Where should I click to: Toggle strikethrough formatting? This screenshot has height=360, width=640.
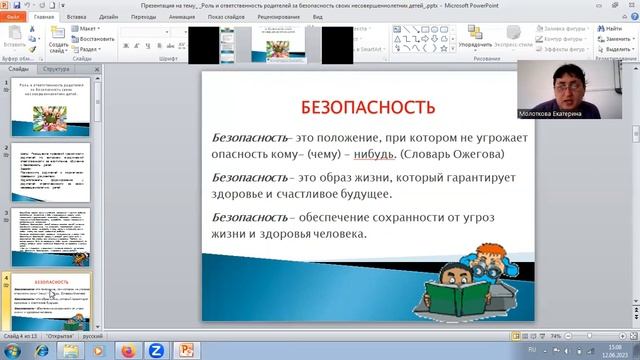171,46
